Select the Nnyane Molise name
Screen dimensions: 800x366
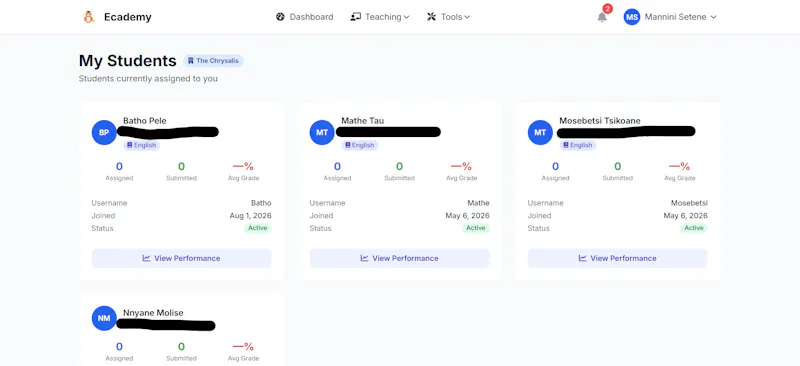click(153, 313)
